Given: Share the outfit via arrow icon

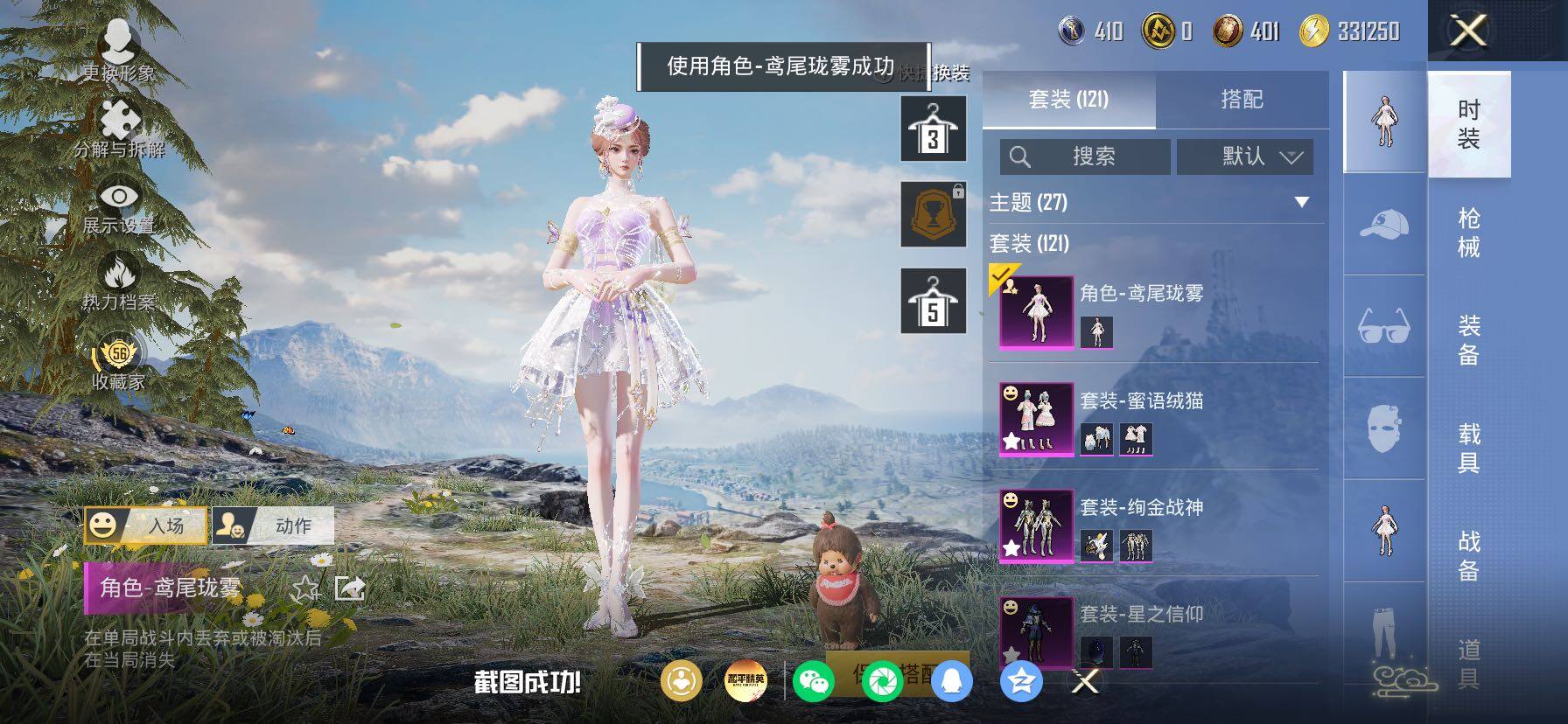Looking at the screenshot, I should click(350, 588).
